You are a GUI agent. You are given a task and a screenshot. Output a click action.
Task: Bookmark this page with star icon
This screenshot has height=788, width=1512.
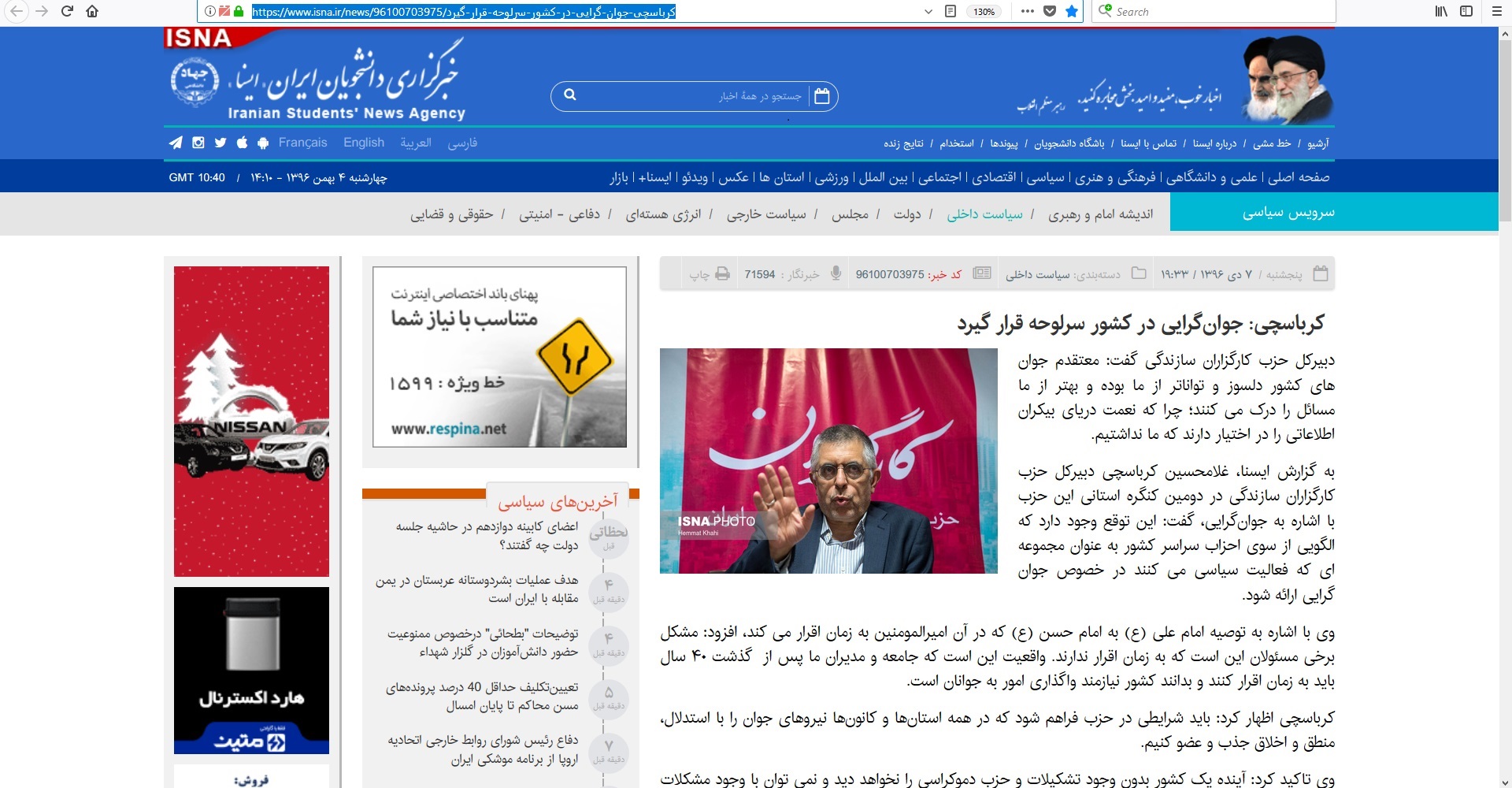tap(1071, 11)
